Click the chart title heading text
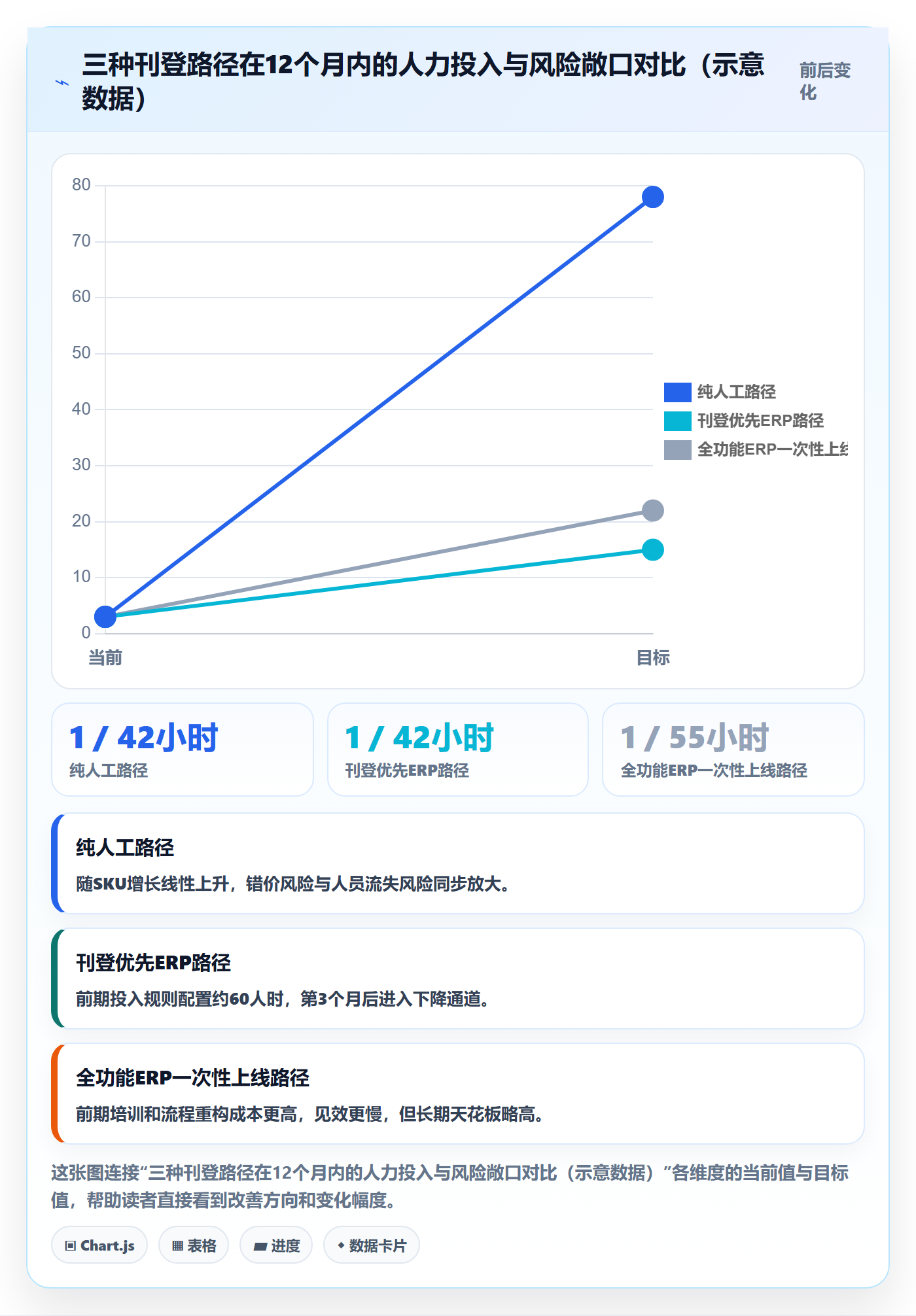 pos(423,81)
